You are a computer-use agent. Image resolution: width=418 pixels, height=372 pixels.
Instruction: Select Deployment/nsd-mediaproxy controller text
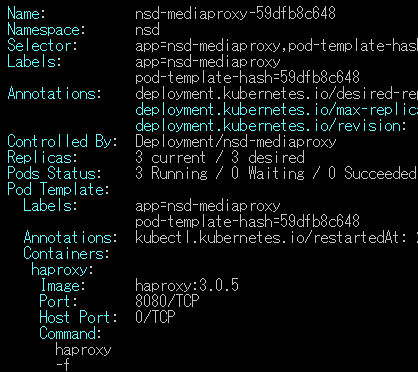coord(236,142)
